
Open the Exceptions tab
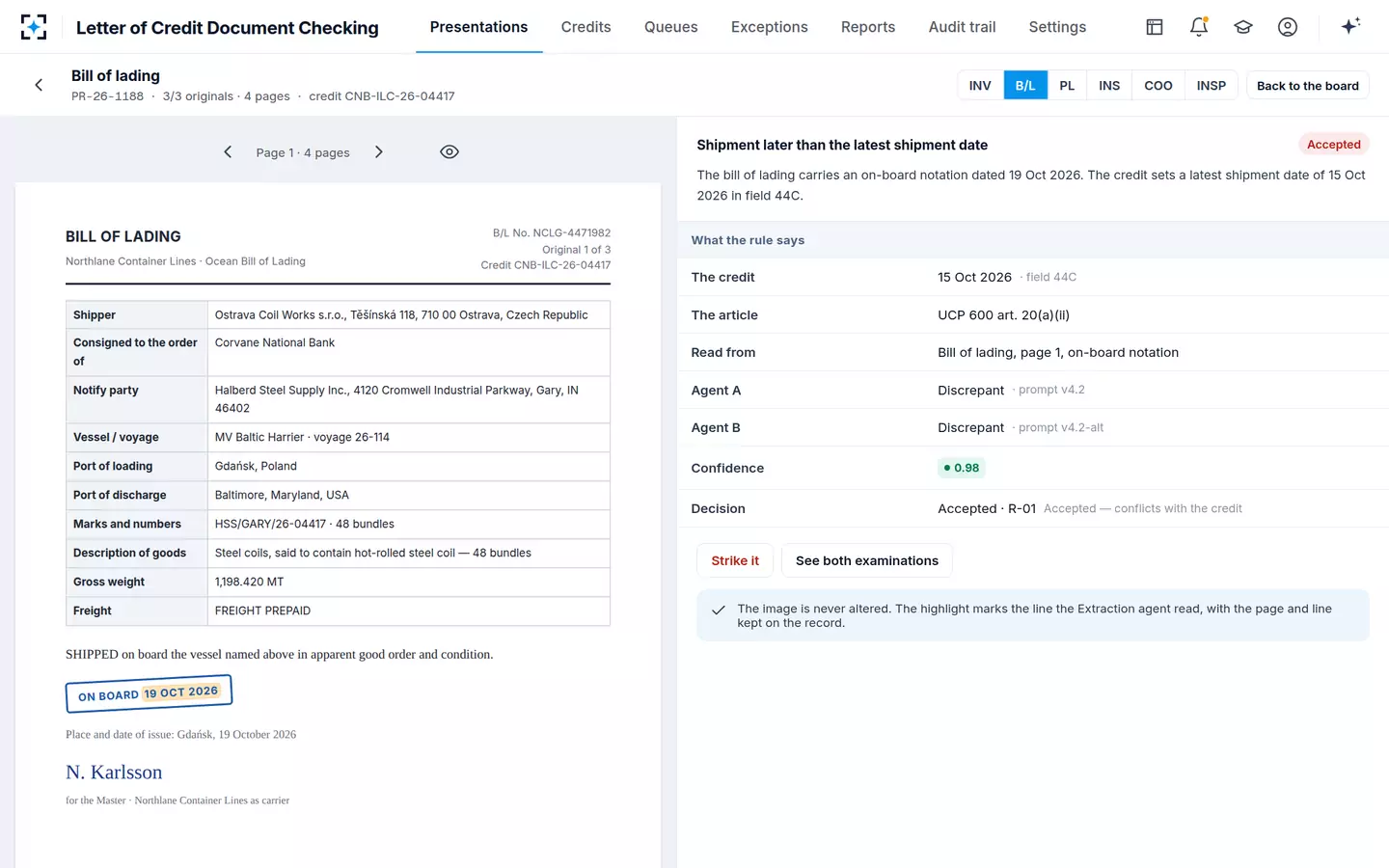pos(770,27)
